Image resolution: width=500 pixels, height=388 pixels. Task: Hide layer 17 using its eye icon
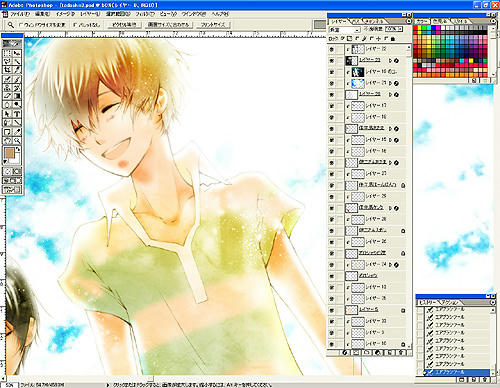point(332,106)
